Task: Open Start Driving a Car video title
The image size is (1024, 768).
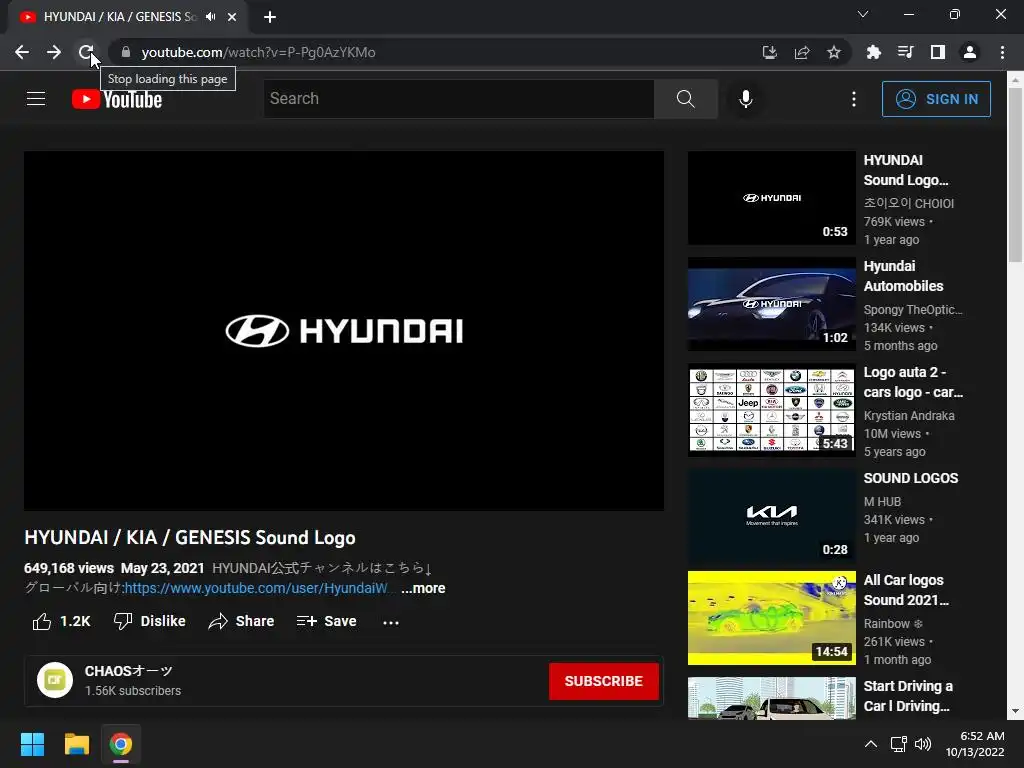Action: click(908, 696)
